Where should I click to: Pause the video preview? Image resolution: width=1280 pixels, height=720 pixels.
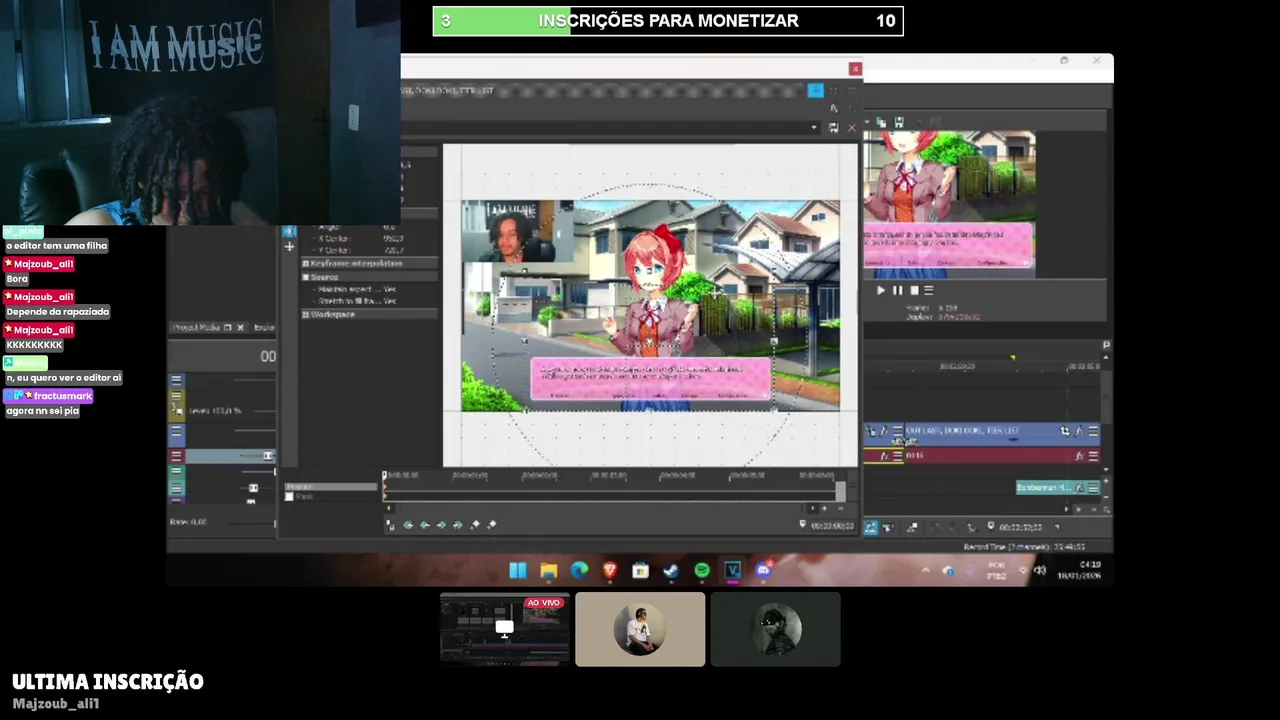(897, 290)
